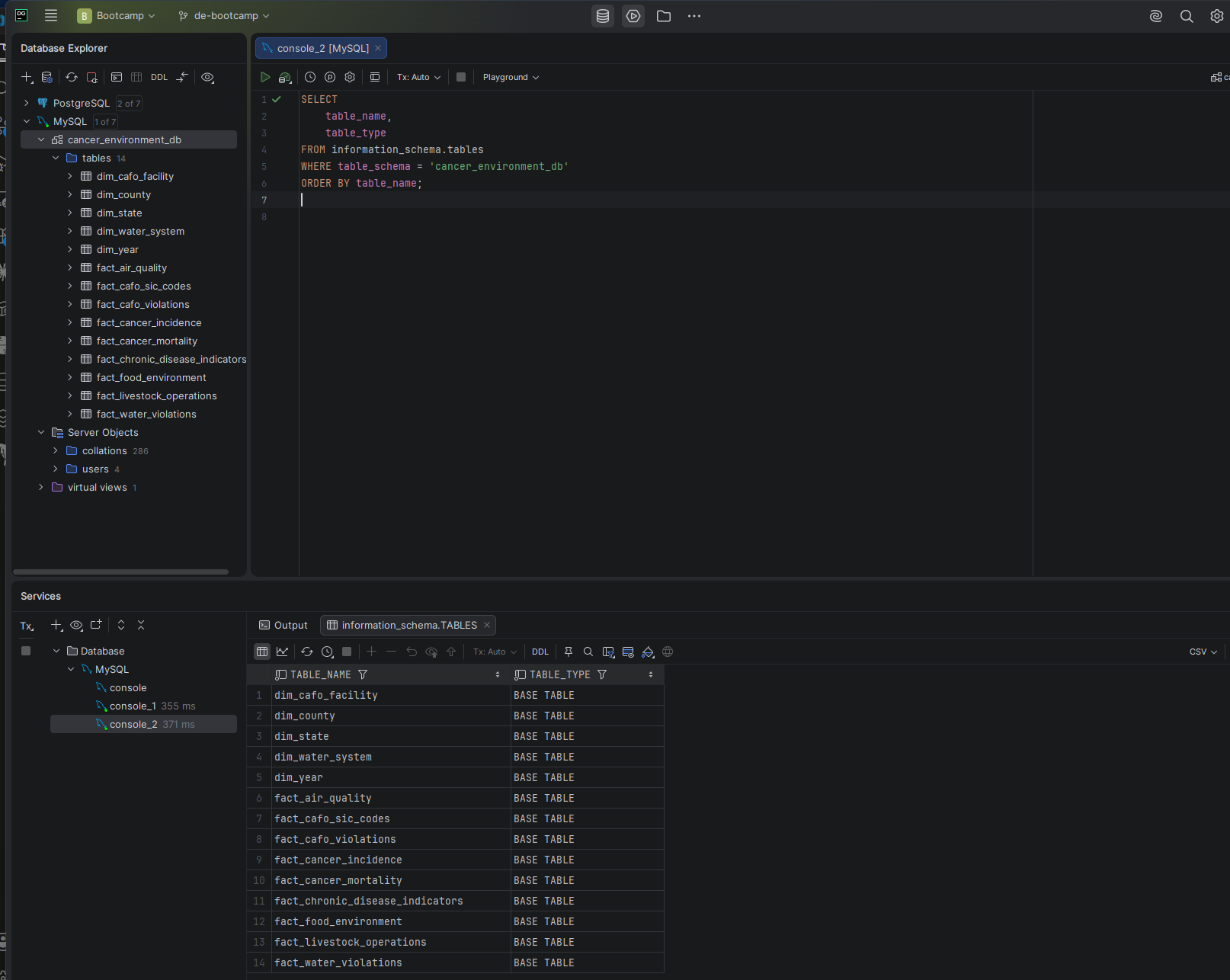Viewport: 1230px width, 980px height.
Task: Open editor Tx: Auto transaction dropdown
Action: (x=418, y=77)
